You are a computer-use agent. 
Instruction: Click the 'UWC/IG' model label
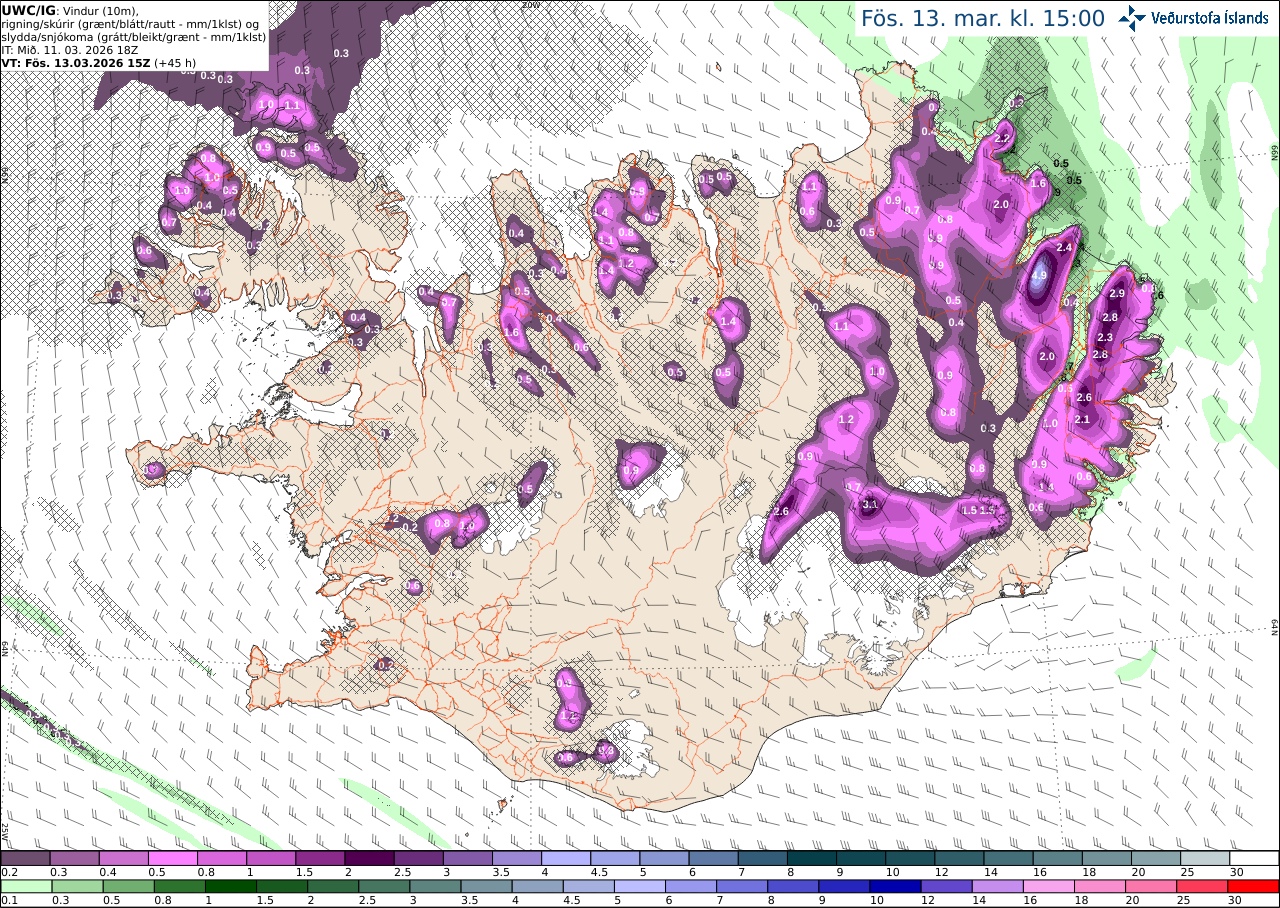[x=27, y=10]
